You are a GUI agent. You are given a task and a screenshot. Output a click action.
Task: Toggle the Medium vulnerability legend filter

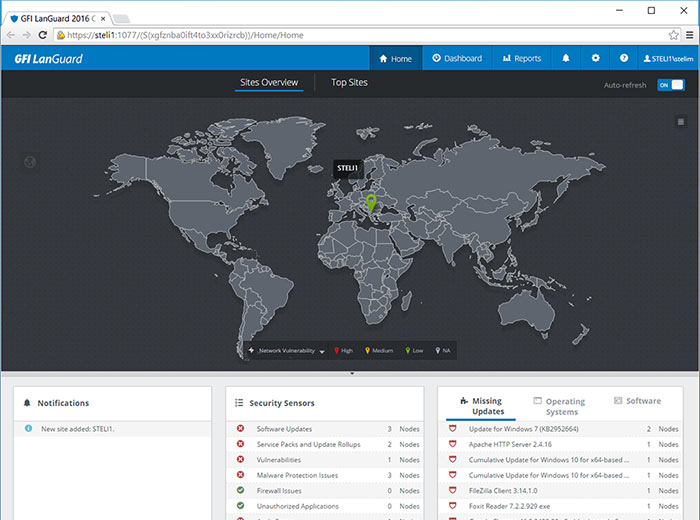click(x=379, y=351)
